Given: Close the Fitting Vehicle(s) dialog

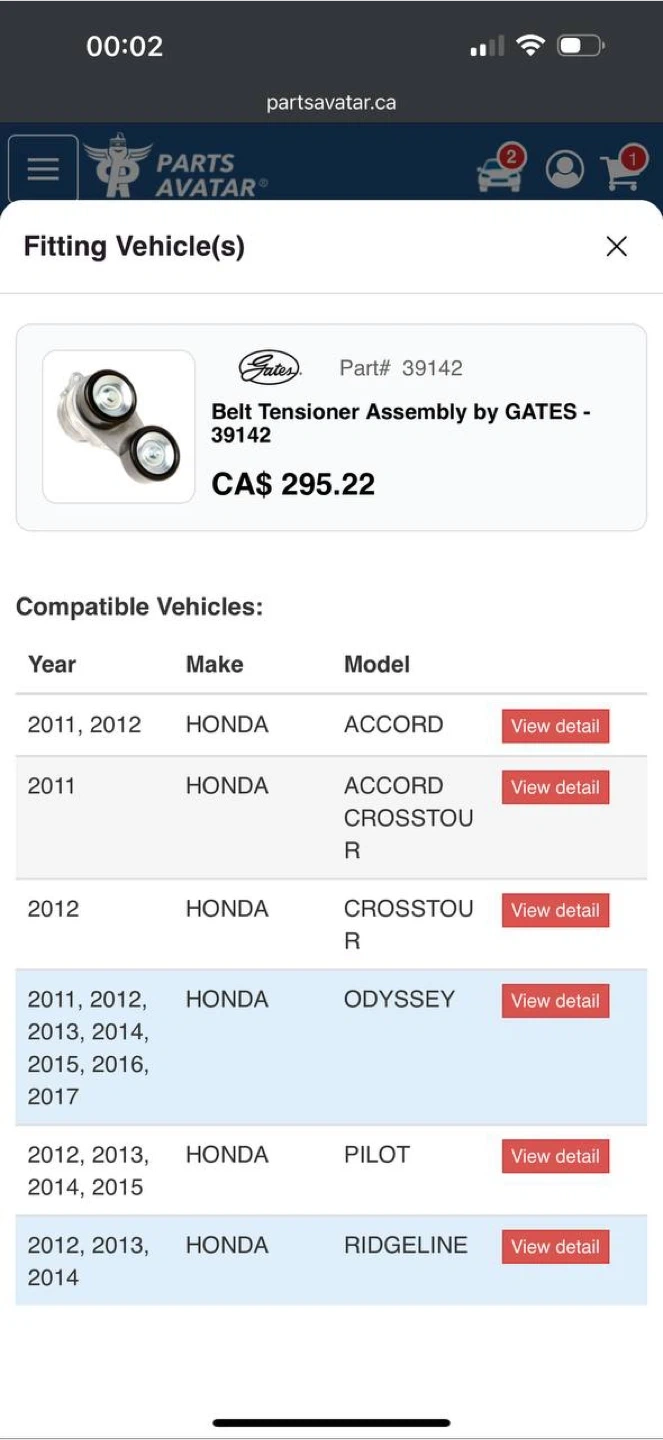Looking at the screenshot, I should pos(616,247).
